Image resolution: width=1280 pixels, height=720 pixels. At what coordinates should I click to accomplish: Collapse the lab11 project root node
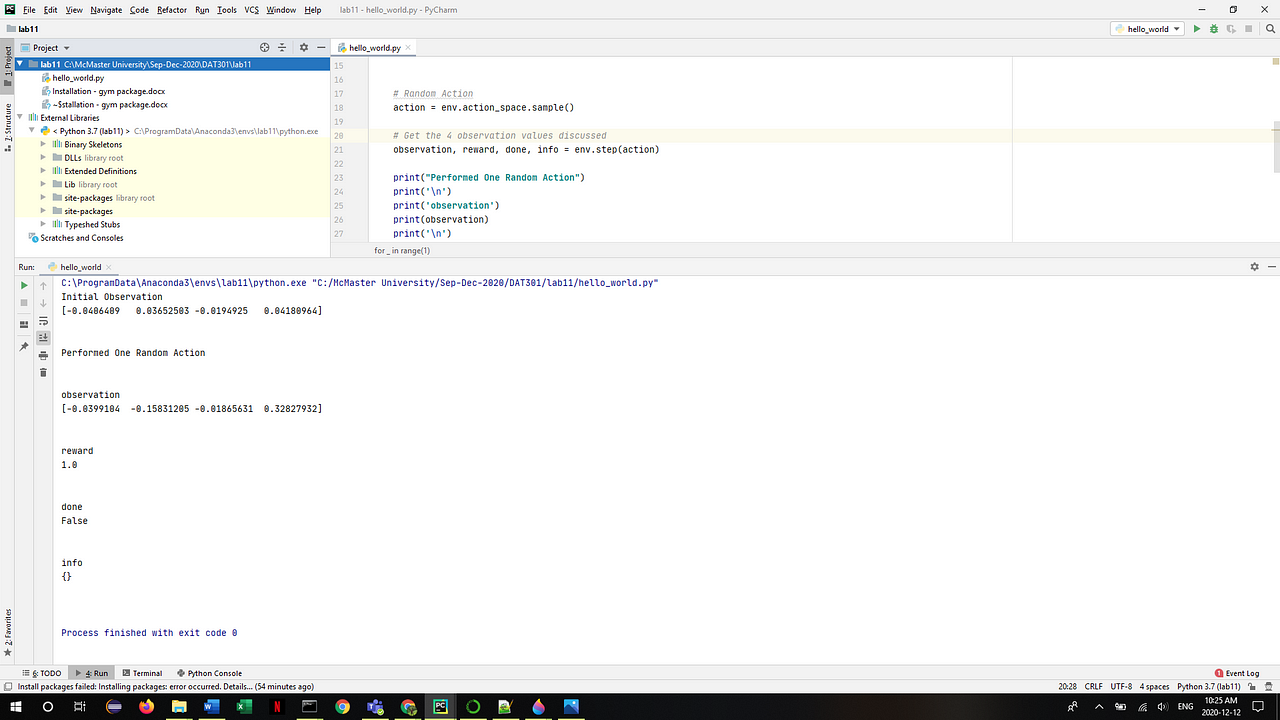click(x=22, y=64)
